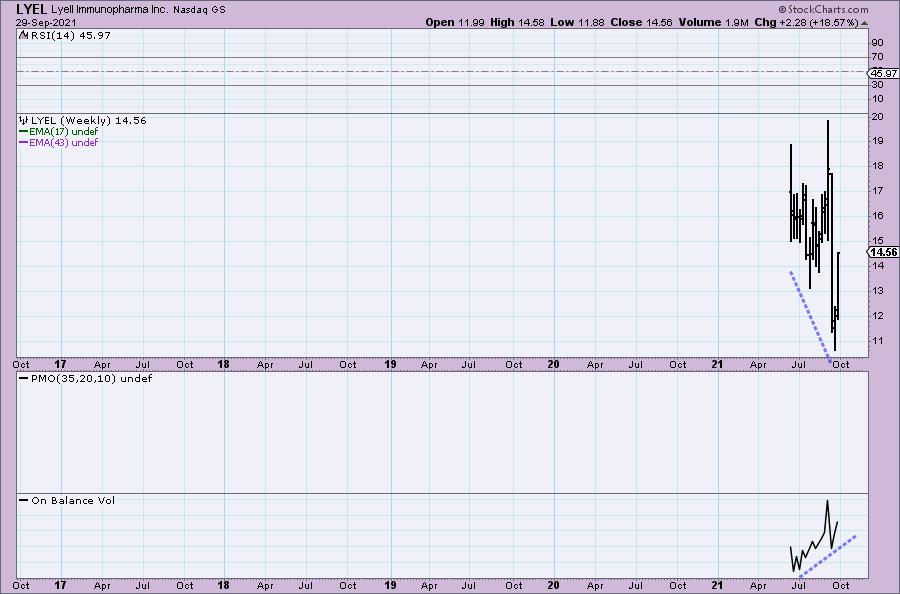Click the 29-Sep-2021 chart date

46,23
